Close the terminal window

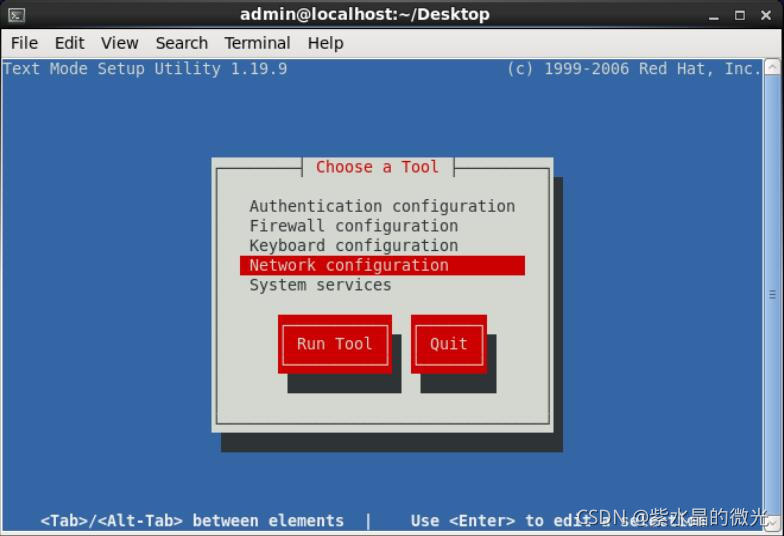pyautogui.click(x=766, y=16)
